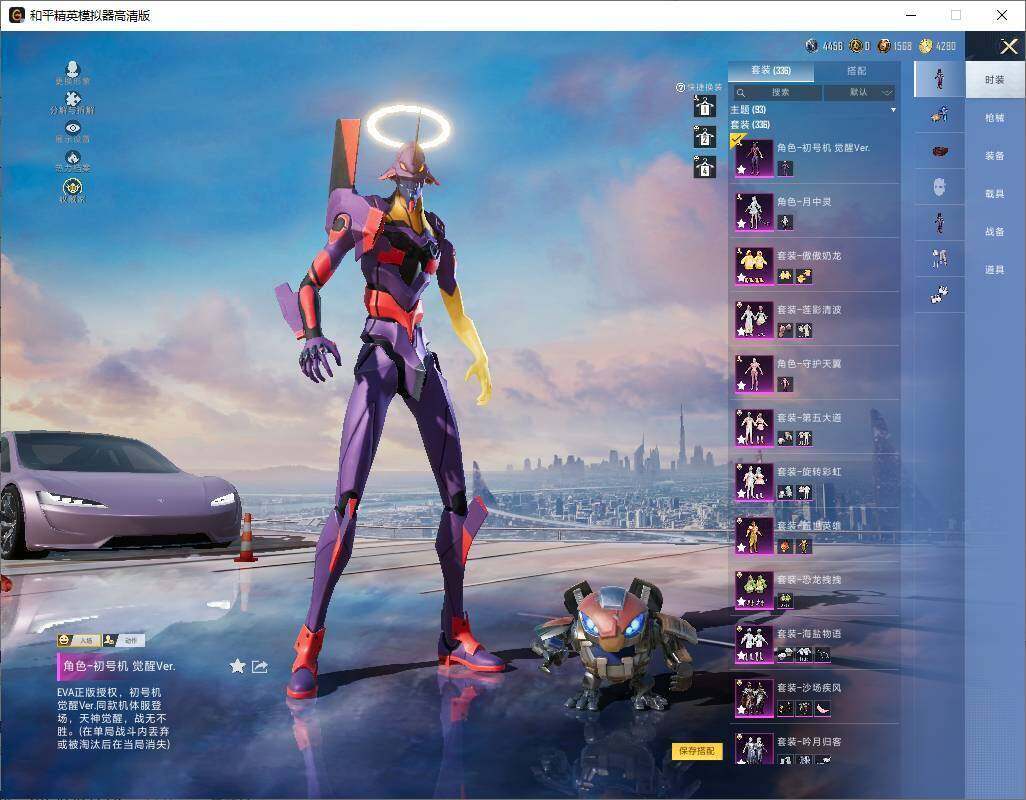Choose the second small figure subcategory icon
Image resolution: width=1026 pixels, height=800 pixels.
click(x=940, y=223)
